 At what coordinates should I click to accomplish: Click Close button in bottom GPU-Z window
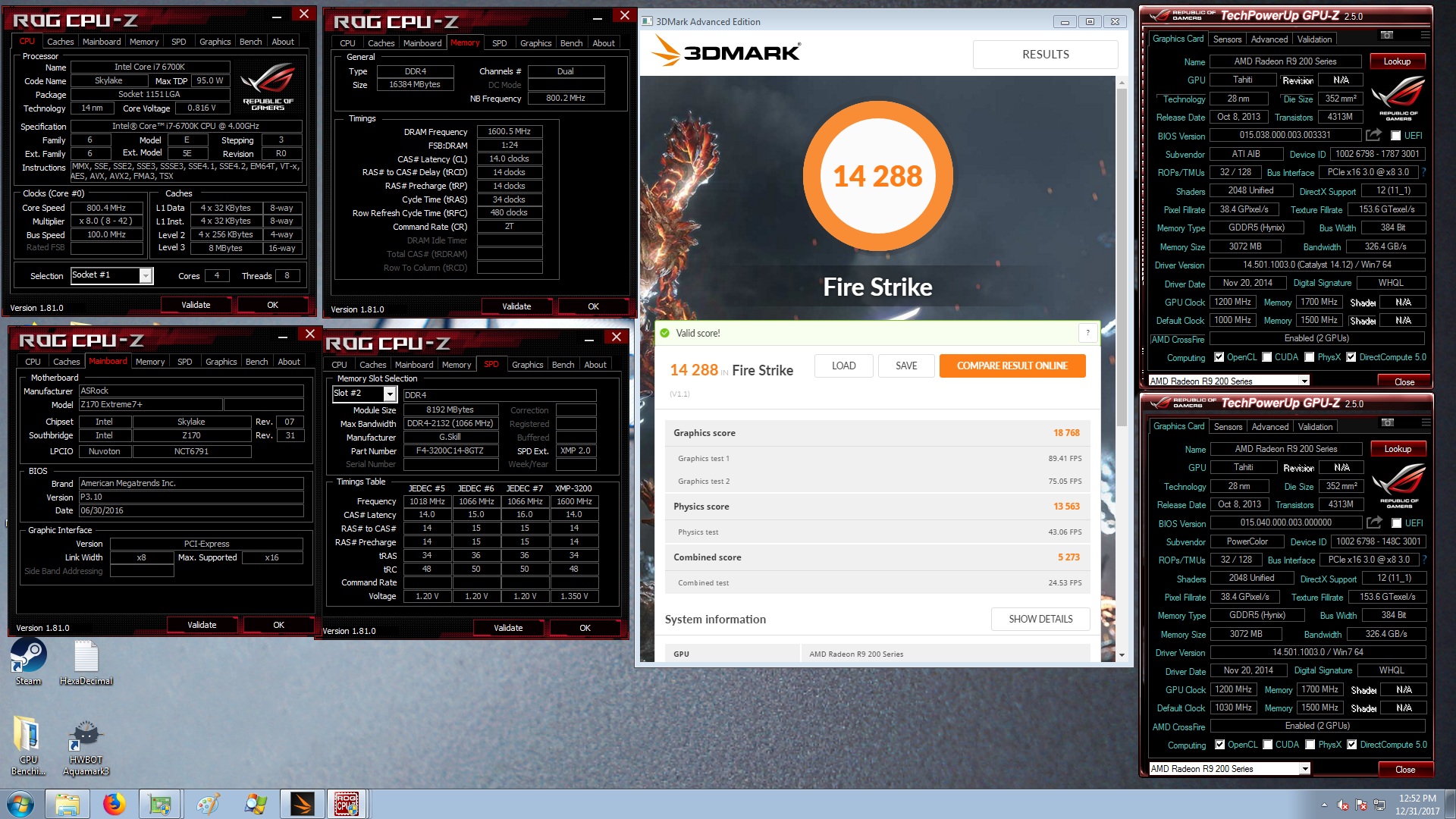point(1404,769)
